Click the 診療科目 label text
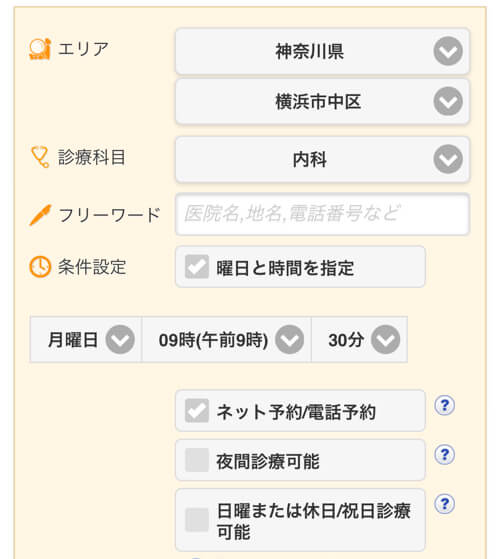 92,157
